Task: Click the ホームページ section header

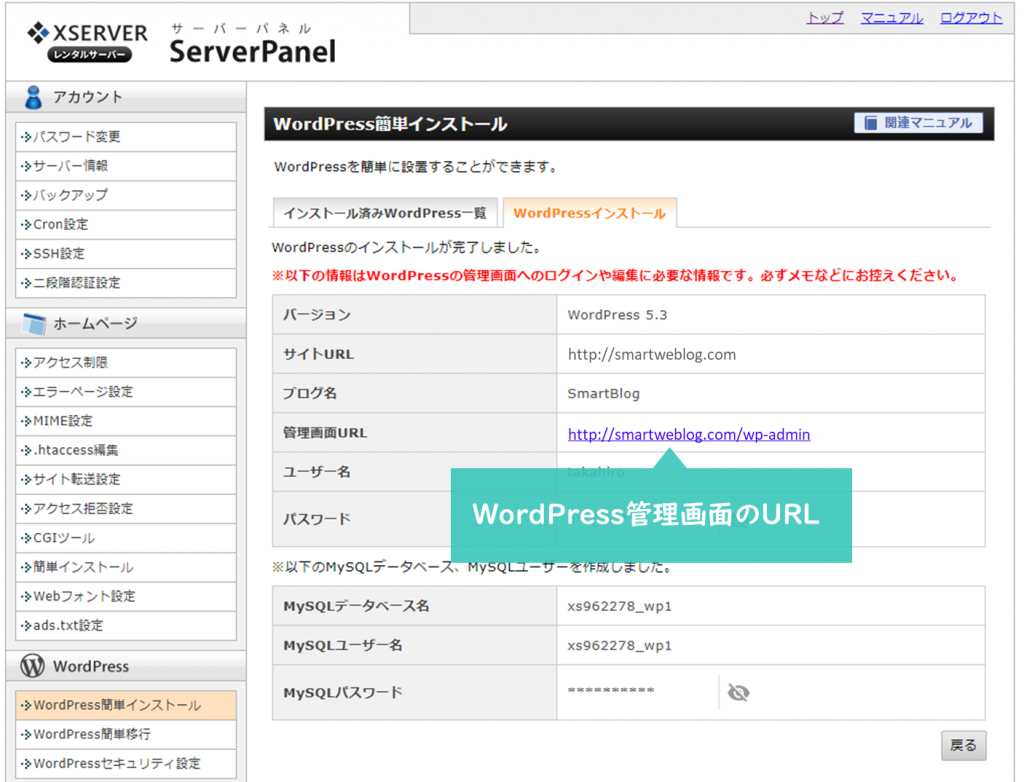Action: [x=126, y=323]
